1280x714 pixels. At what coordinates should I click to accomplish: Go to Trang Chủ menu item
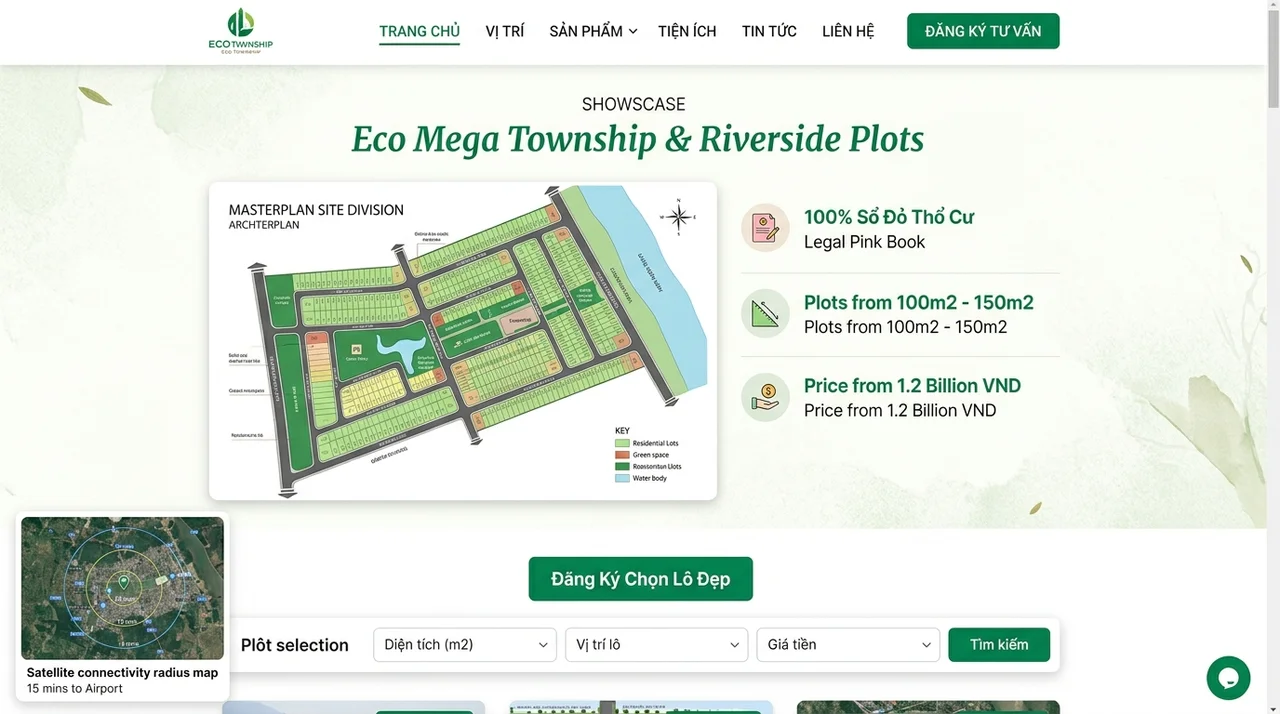click(x=419, y=31)
